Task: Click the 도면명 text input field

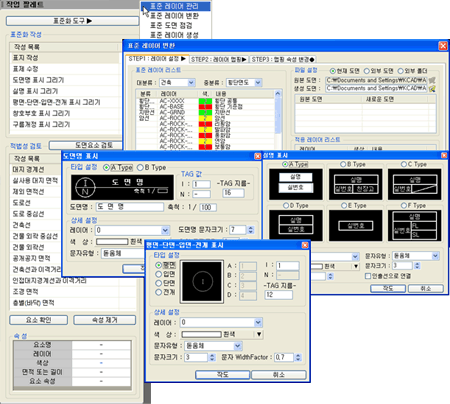Action: (x=130, y=207)
